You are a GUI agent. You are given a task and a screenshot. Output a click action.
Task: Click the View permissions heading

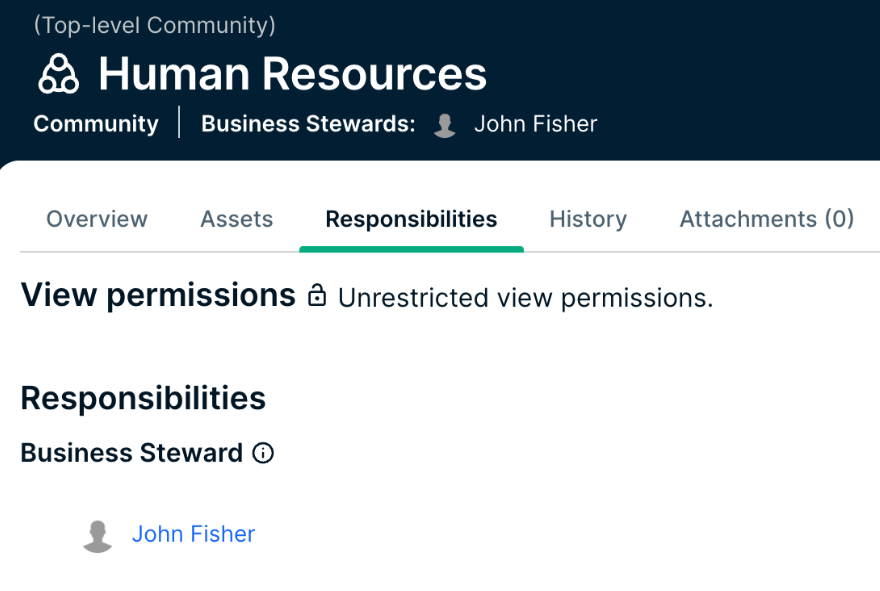click(x=158, y=295)
